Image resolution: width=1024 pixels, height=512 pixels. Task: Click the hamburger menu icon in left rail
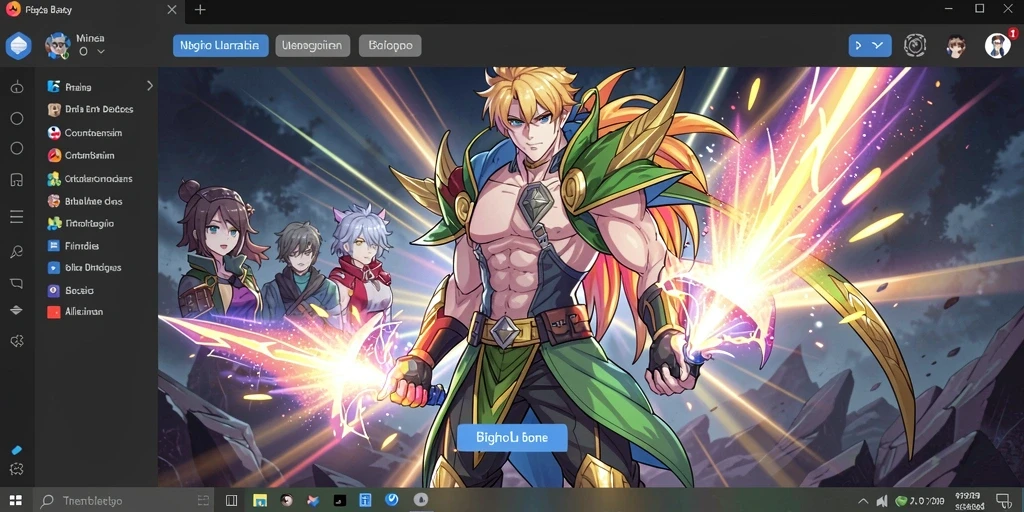17,217
